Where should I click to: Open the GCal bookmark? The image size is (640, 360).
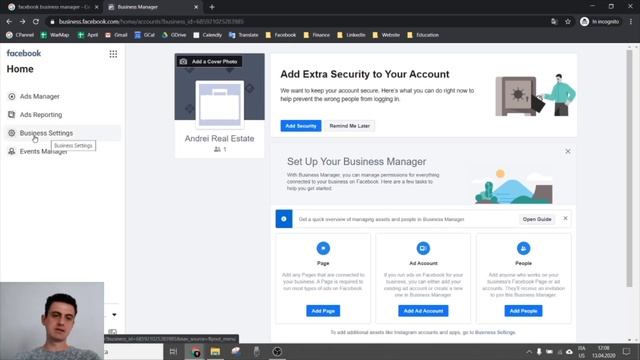144,35
